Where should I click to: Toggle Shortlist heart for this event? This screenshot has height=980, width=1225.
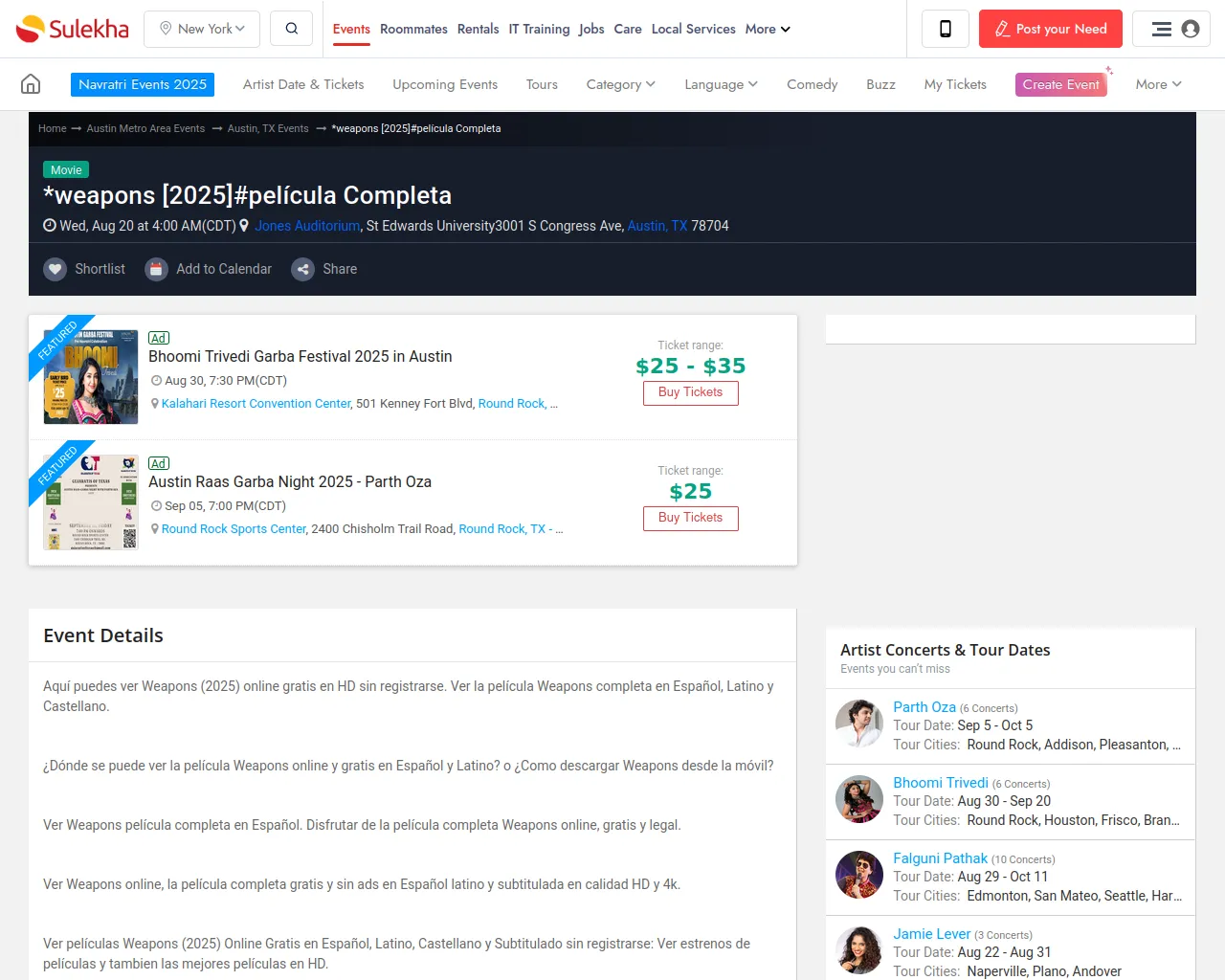(56, 269)
